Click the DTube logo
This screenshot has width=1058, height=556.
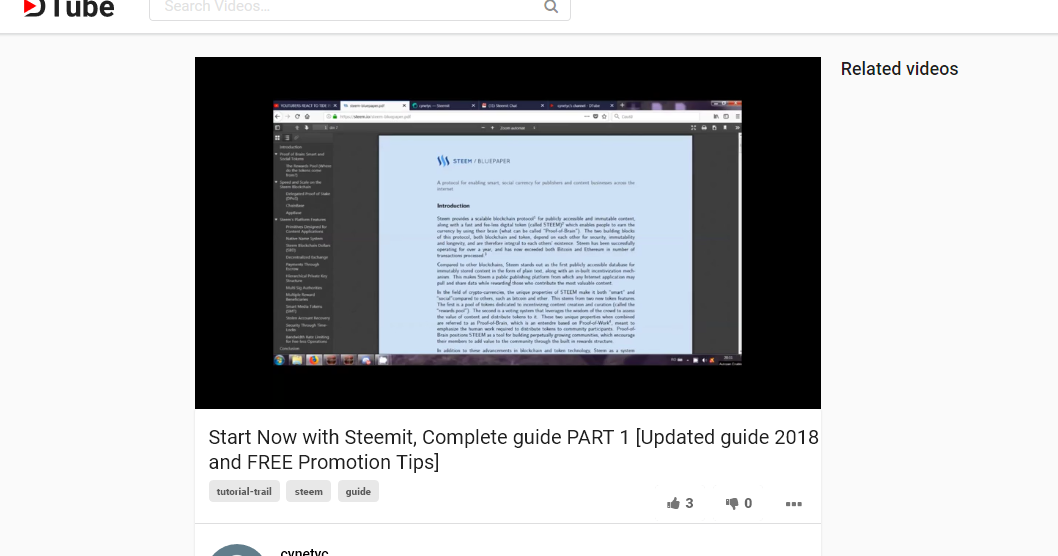(x=69, y=8)
